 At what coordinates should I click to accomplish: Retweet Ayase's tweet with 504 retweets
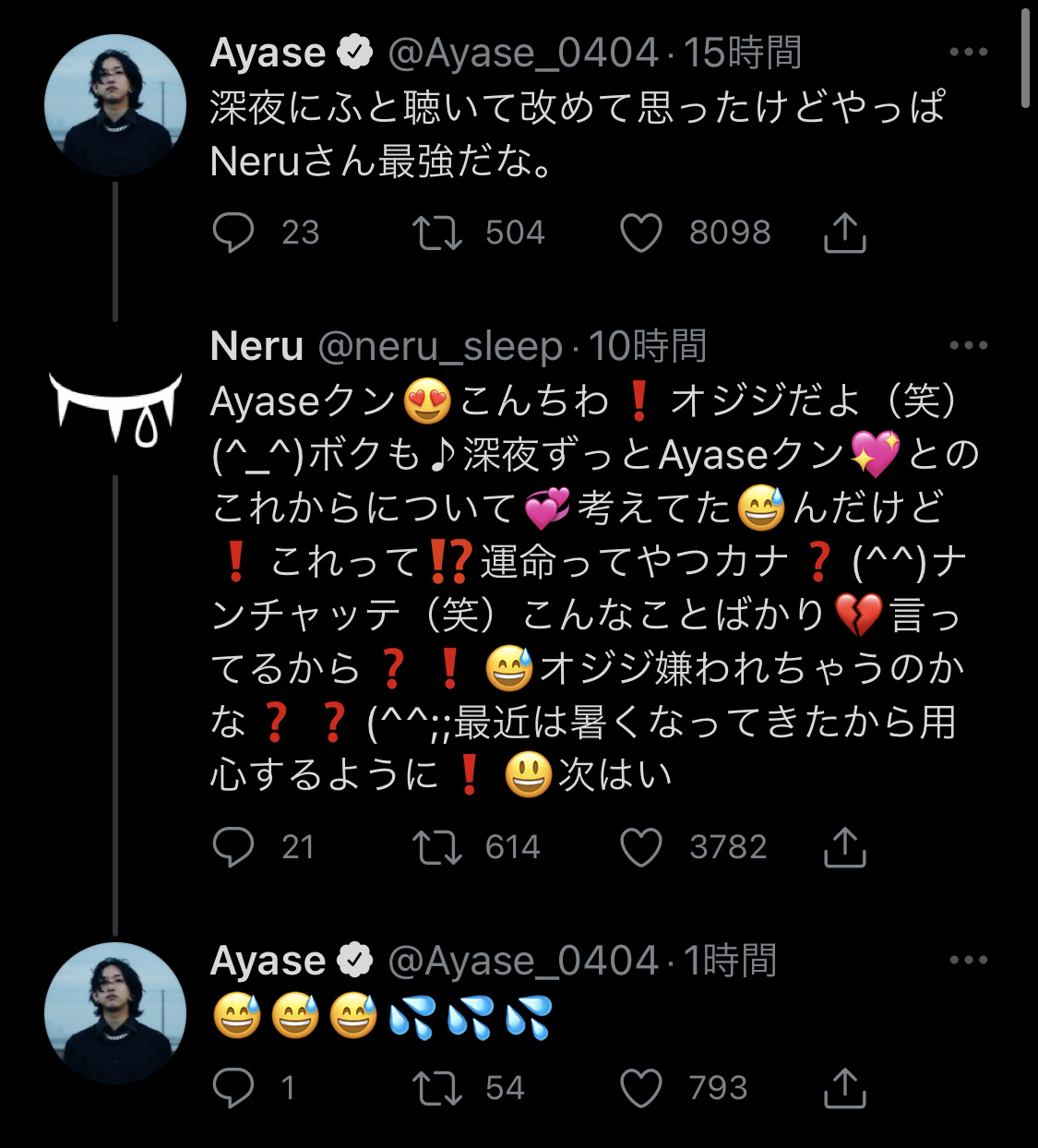click(436, 233)
